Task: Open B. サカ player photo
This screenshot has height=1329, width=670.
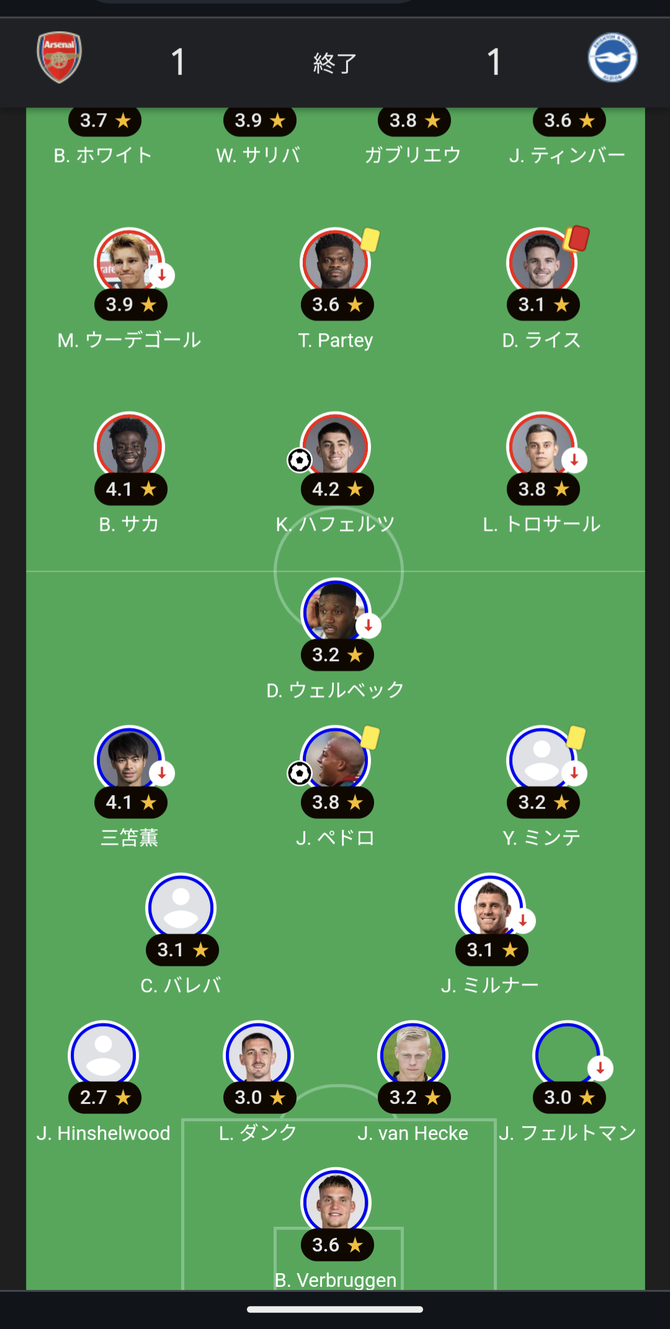Action: [129, 446]
